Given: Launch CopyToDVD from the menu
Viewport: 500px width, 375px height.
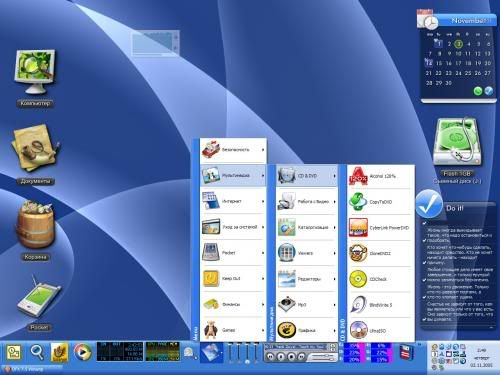Looking at the screenshot, I should (381, 202).
